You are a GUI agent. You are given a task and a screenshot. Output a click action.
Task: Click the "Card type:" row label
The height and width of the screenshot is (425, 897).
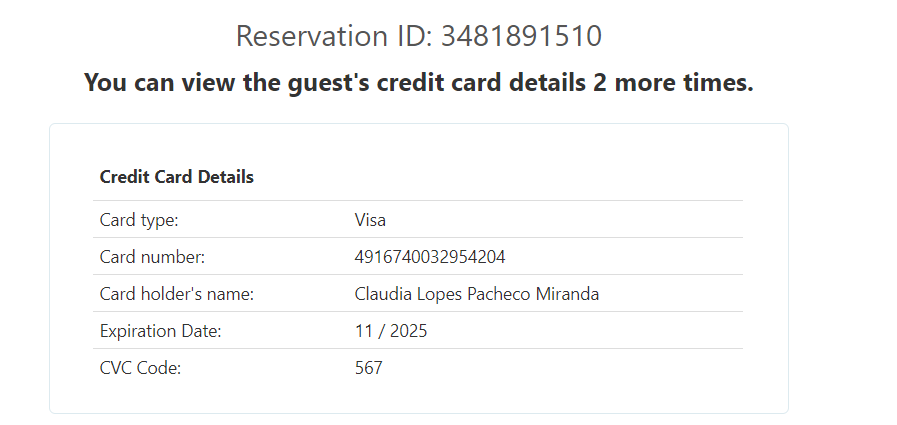[139, 220]
